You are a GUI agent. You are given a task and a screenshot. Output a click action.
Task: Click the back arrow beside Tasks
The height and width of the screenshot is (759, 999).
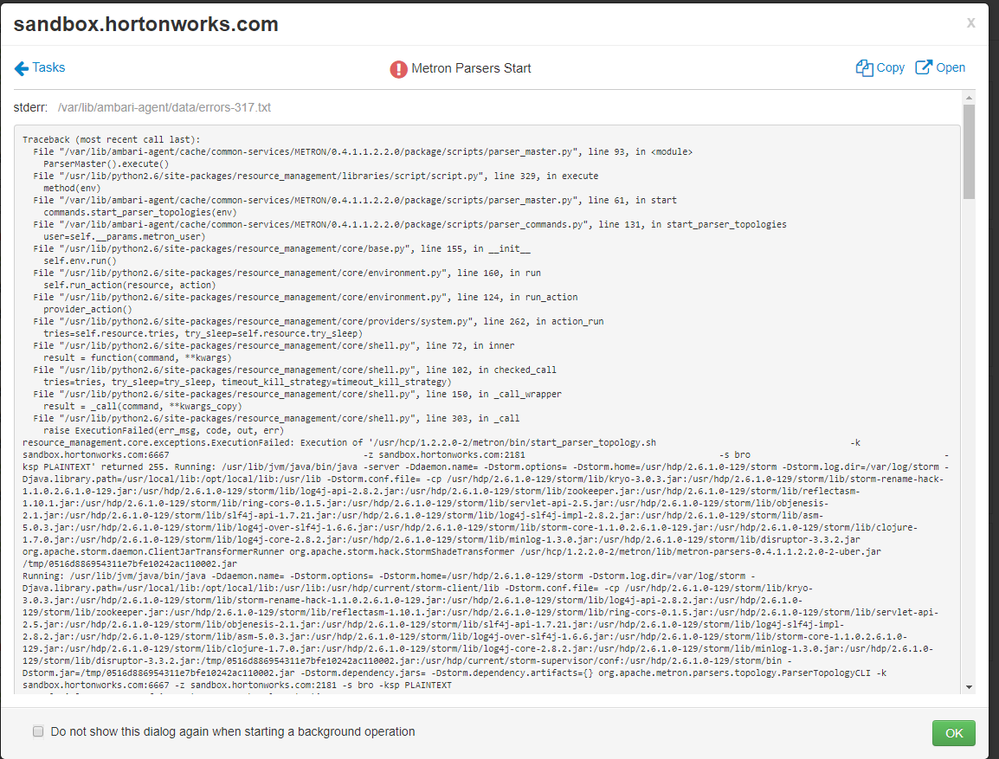pos(20,67)
